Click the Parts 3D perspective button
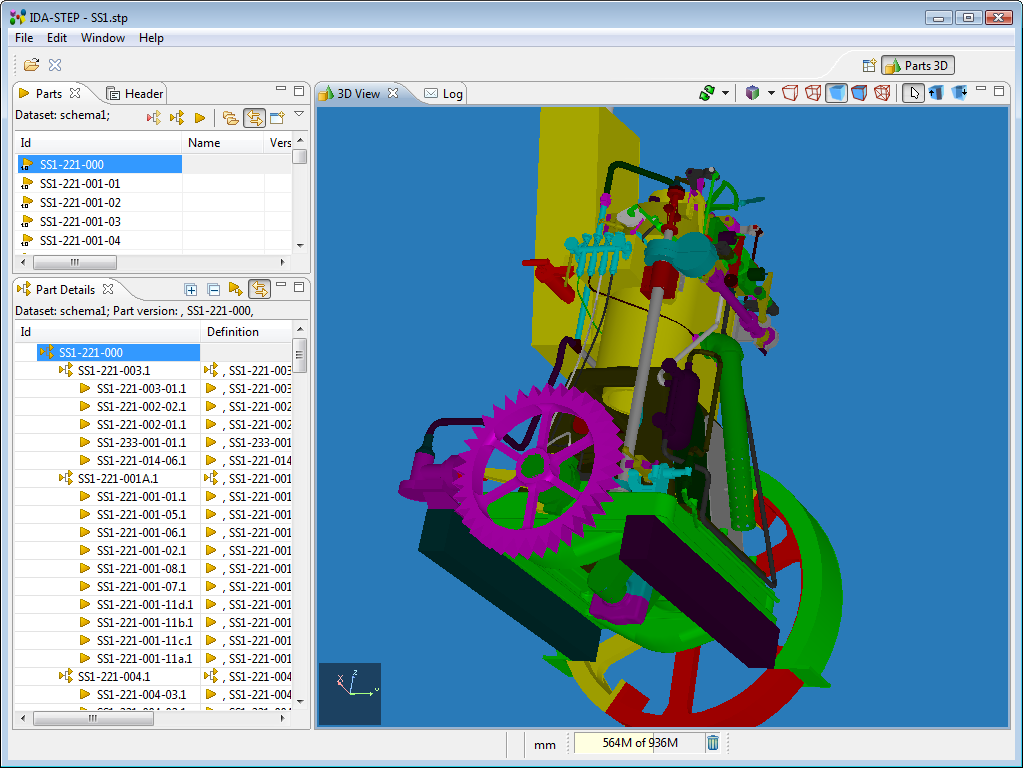 [x=918, y=66]
